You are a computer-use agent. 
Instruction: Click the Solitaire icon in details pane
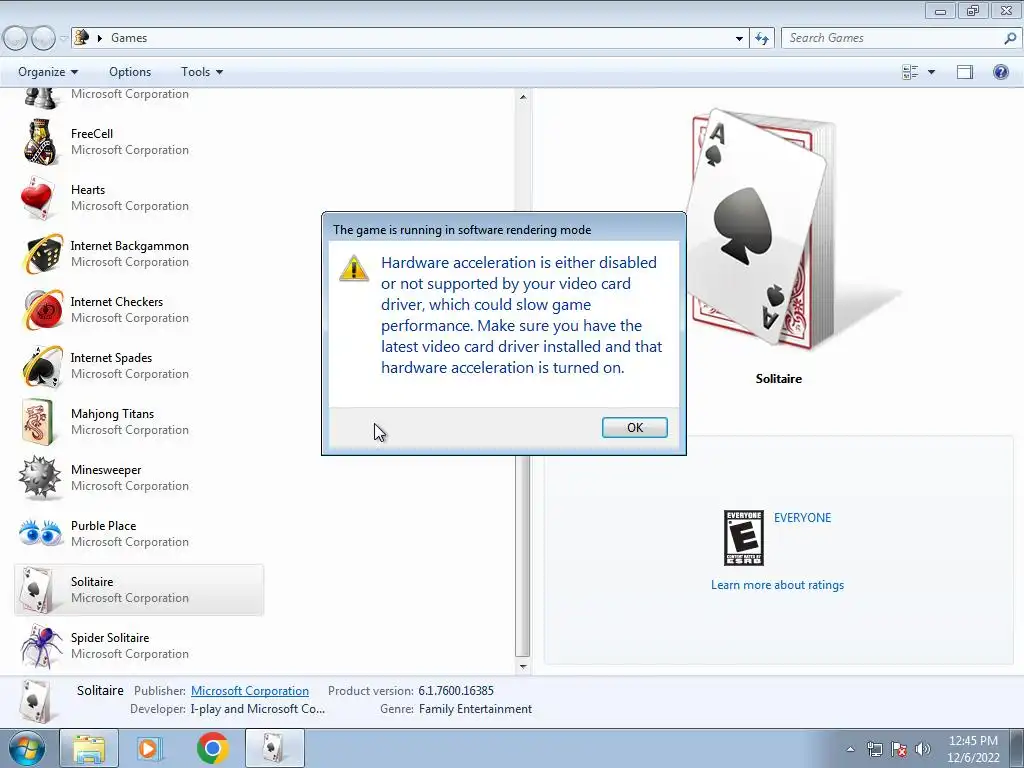pos(36,702)
